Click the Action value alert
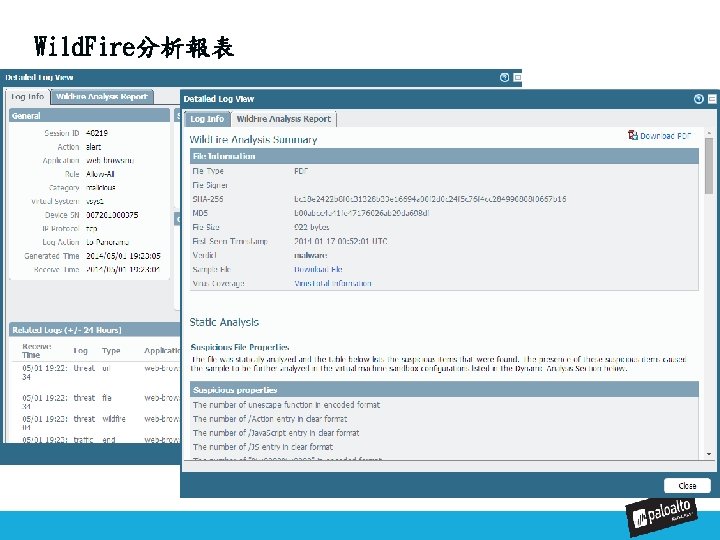 pos(94,147)
